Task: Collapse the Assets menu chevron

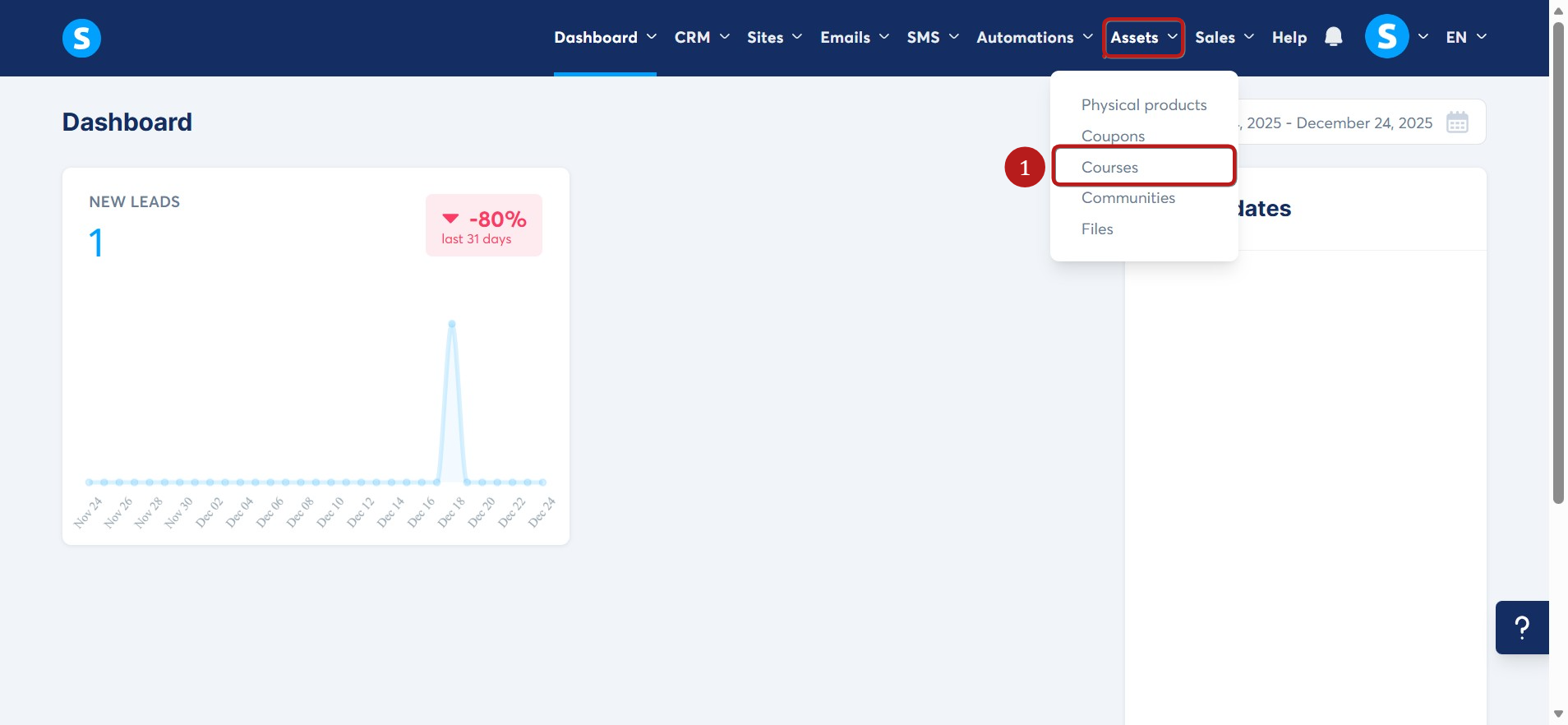Action: (x=1172, y=37)
